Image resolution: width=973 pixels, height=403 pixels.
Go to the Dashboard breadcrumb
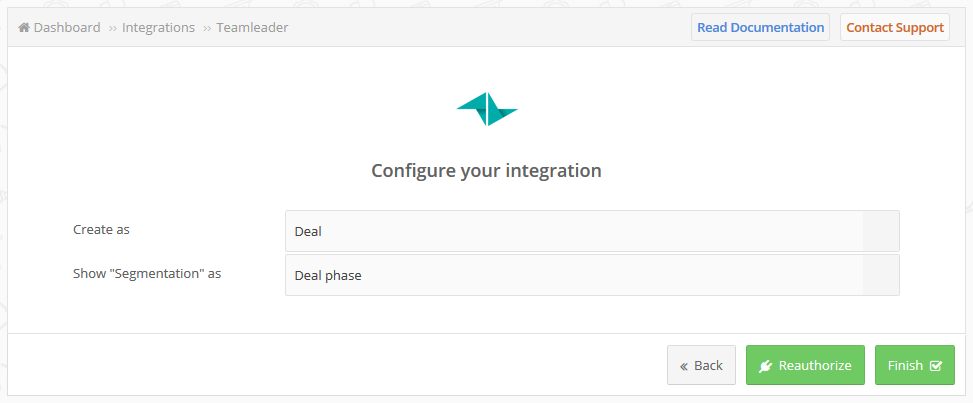(x=67, y=28)
